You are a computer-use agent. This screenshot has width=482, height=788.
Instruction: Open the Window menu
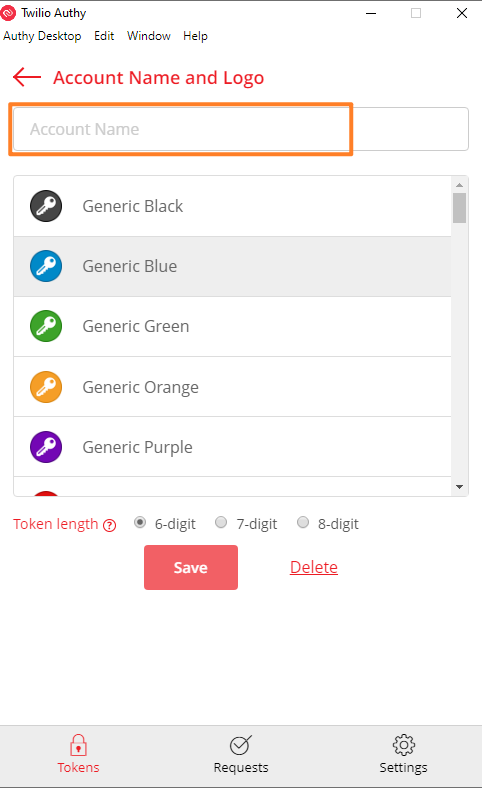[x=149, y=36]
